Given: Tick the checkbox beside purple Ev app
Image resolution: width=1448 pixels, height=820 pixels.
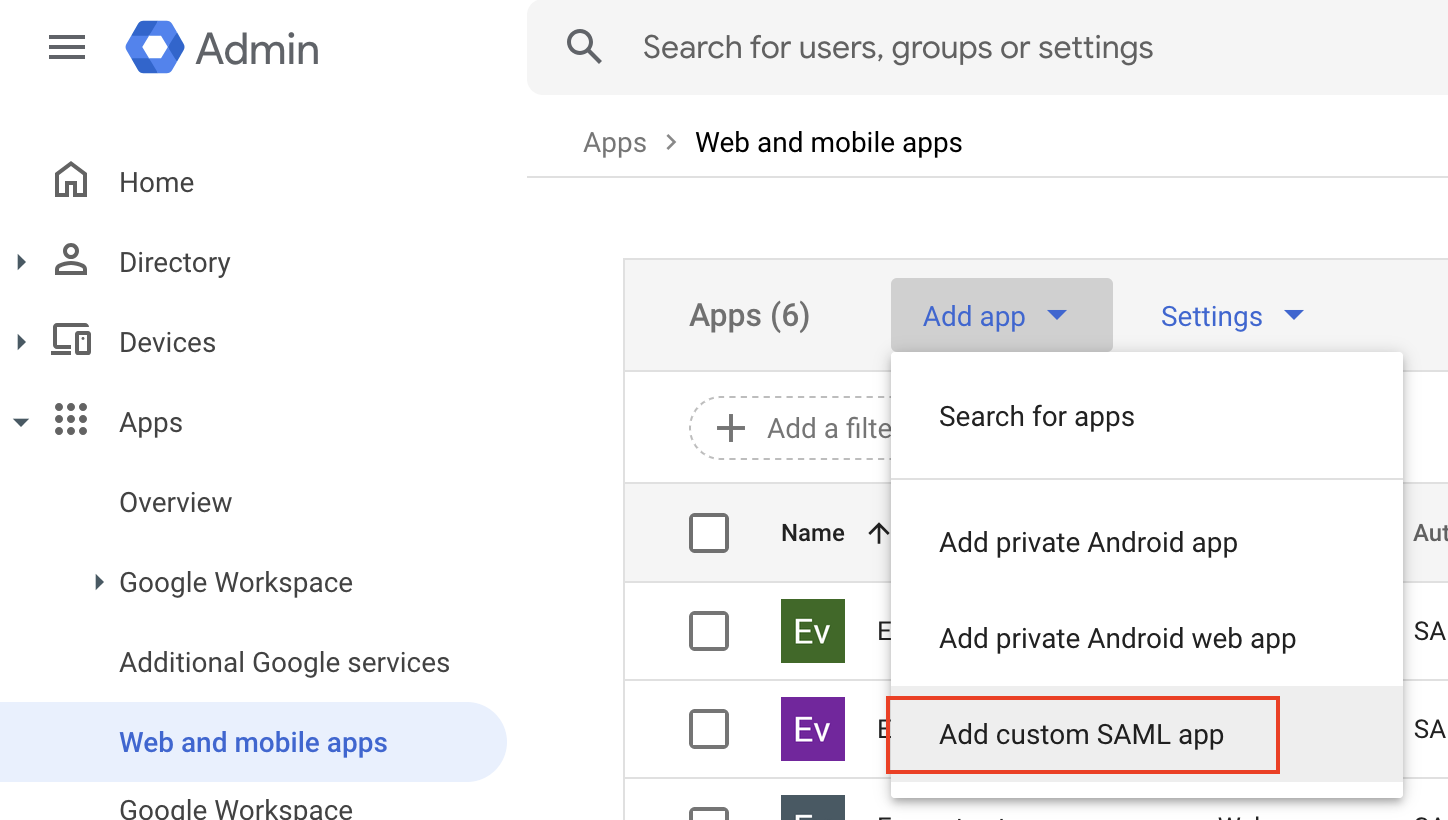Looking at the screenshot, I should 709,729.
